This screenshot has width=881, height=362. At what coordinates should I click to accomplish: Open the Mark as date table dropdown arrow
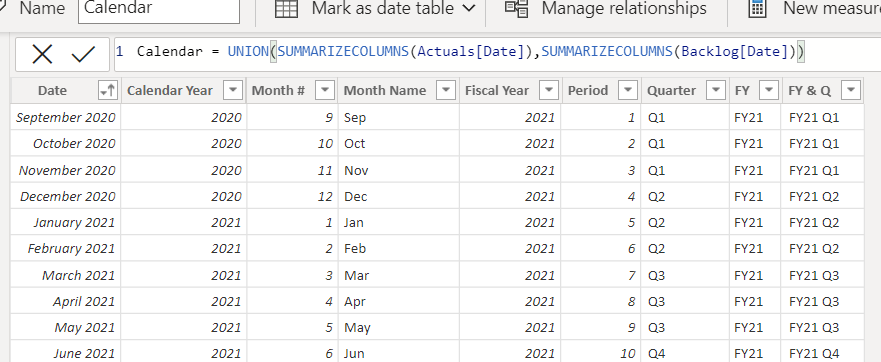[x=469, y=8]
